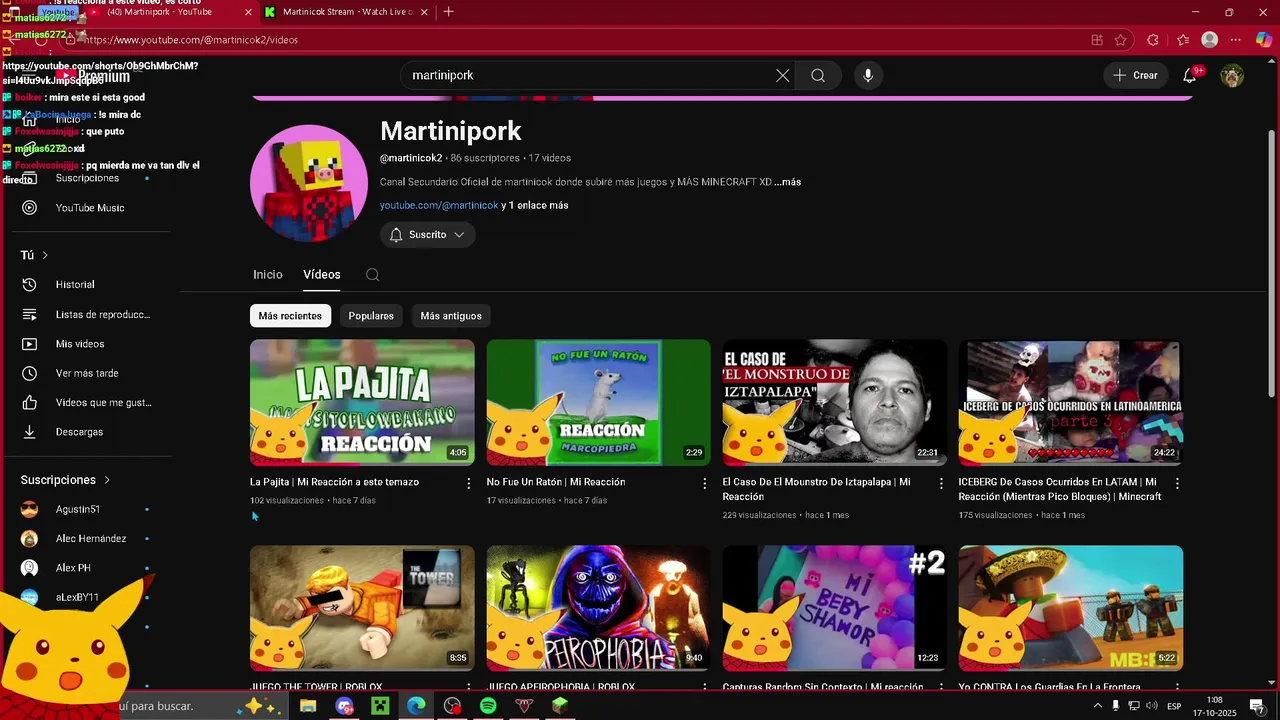This screenshot has width=1280, height=720.
Task: Open the Suscrito notification dropdown
Action: tap(427, 235)
